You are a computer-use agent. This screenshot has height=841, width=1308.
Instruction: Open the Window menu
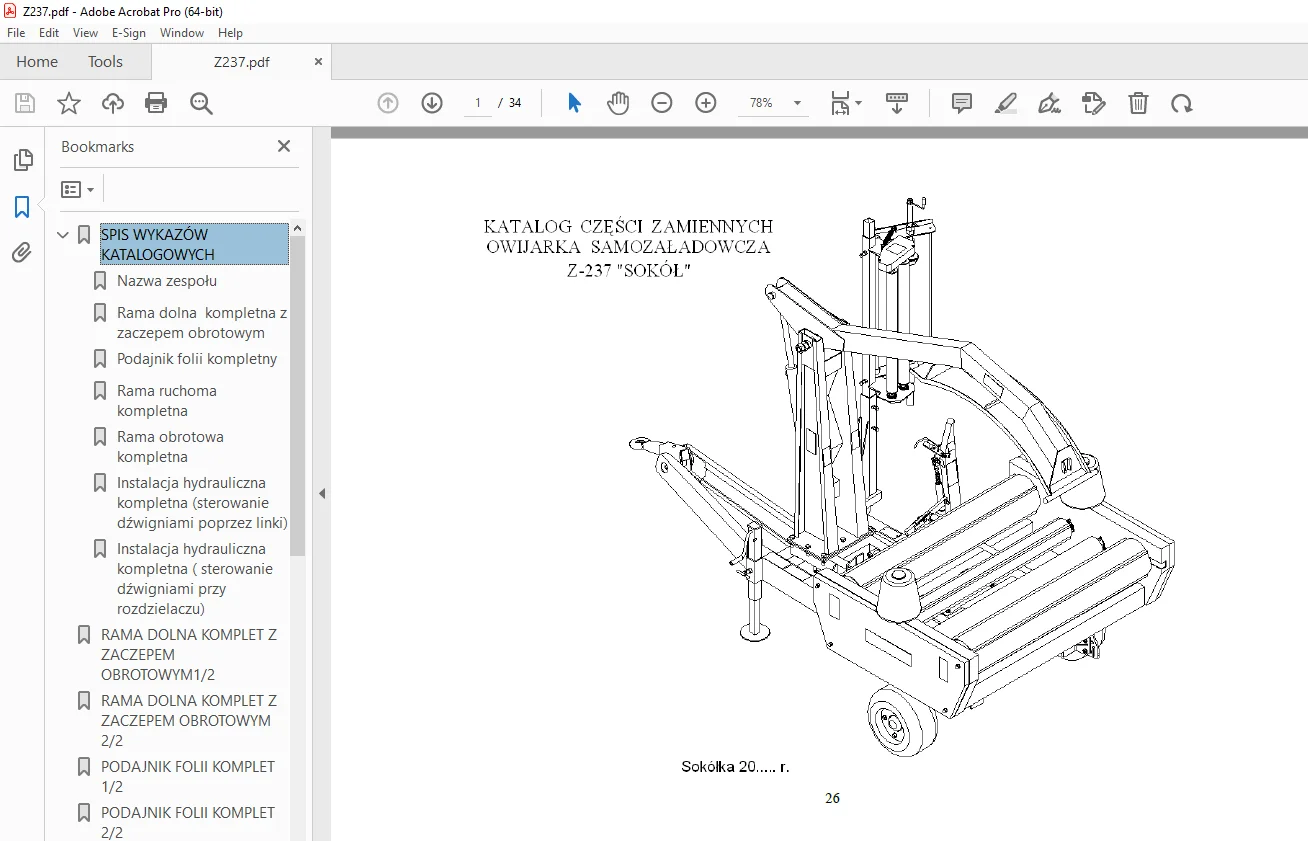click(x=182, y=33)
